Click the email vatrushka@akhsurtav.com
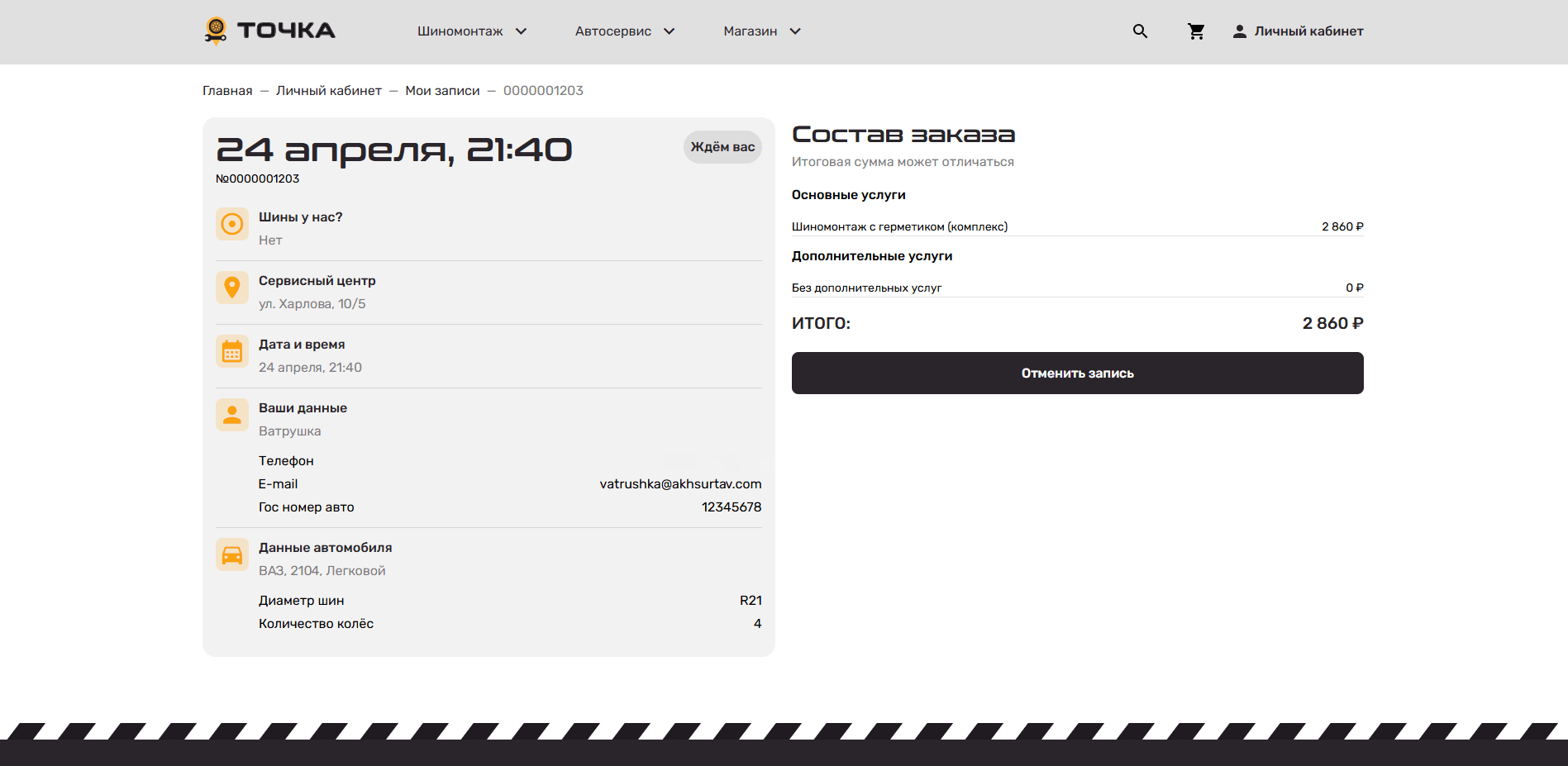Viewport: 1568px width, 766px height. [x=680, y=484]
